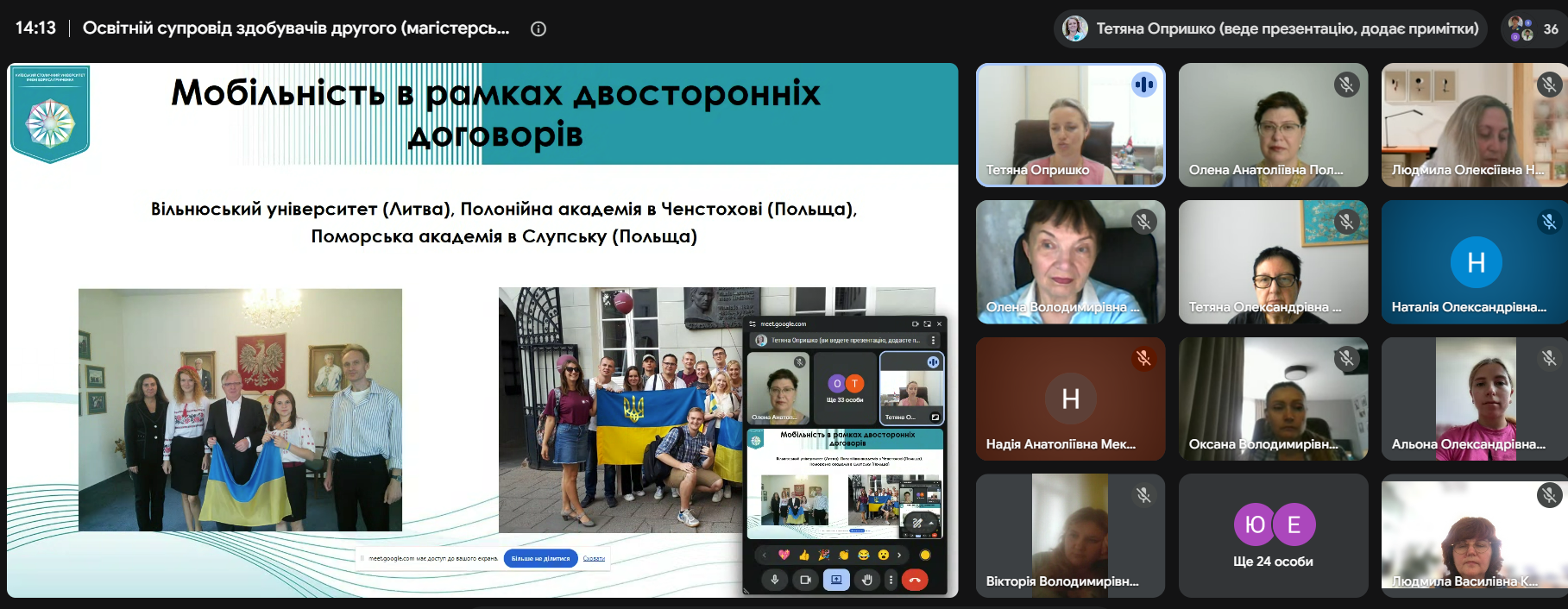Select Тетяна Опришко's video tile
Viewport: 1568px width, 609px height.
point(1070,125)
